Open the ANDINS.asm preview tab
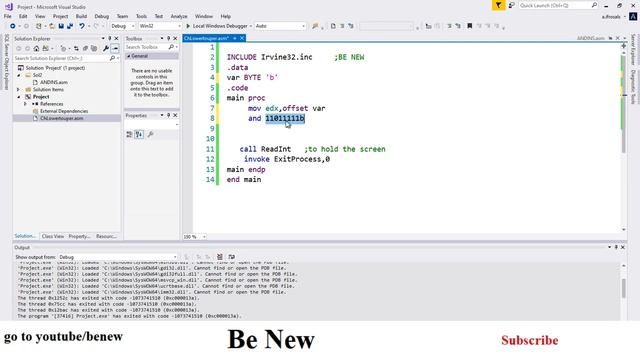This screenshot has height=360, width=640. (591, 38)
